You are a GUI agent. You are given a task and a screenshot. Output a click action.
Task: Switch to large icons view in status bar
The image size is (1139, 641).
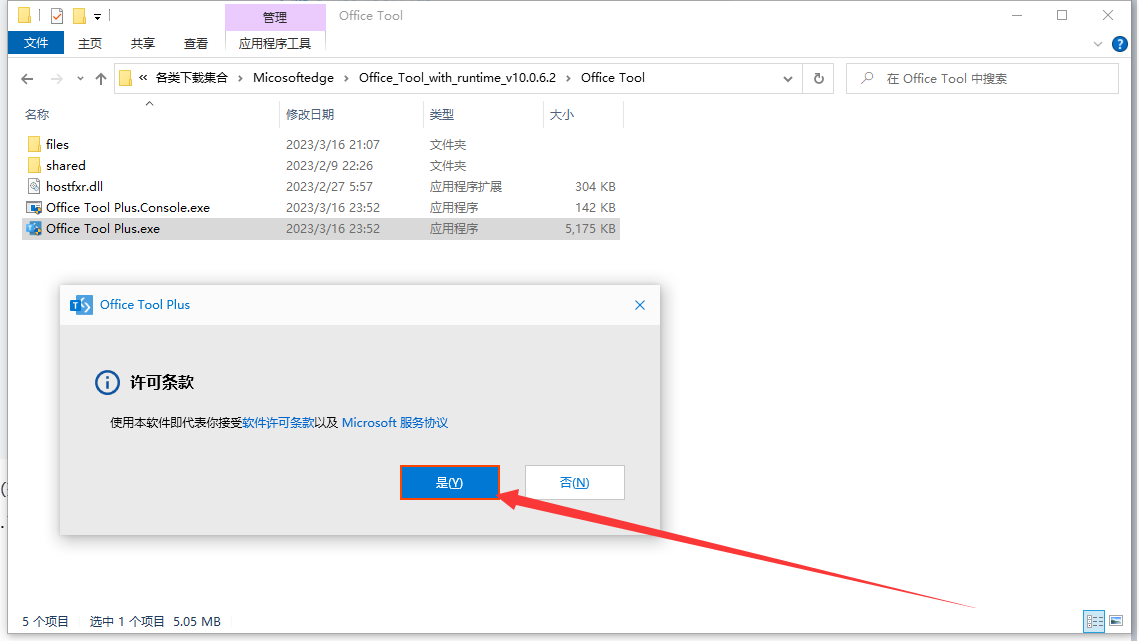(1116, 621)
